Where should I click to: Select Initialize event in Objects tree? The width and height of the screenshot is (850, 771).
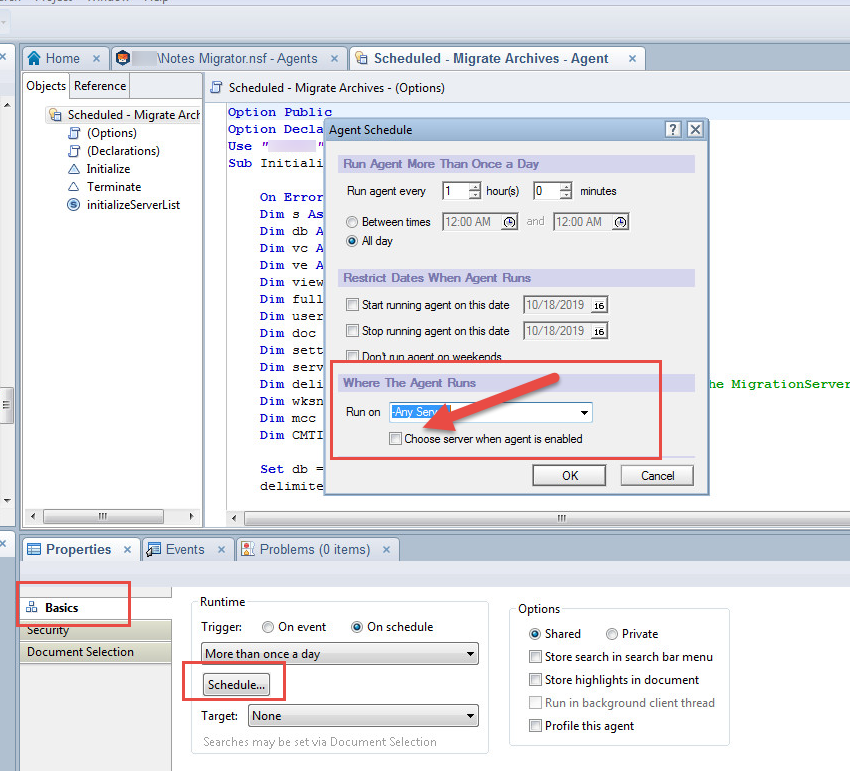click(107, 169)
